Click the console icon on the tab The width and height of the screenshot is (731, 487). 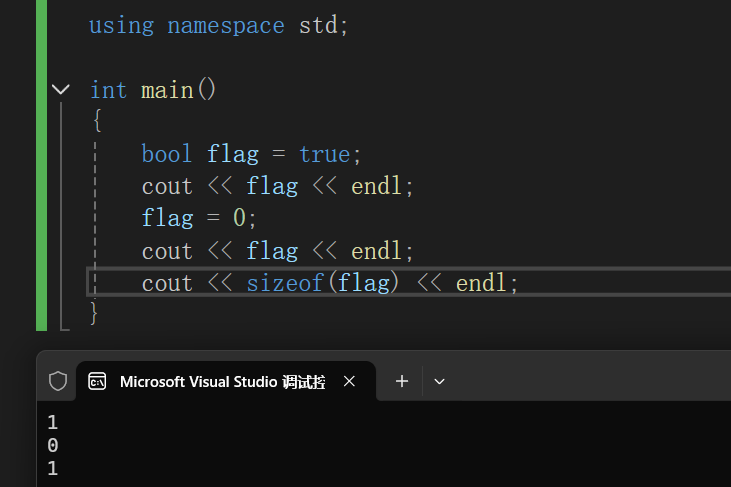click(97, 382)
